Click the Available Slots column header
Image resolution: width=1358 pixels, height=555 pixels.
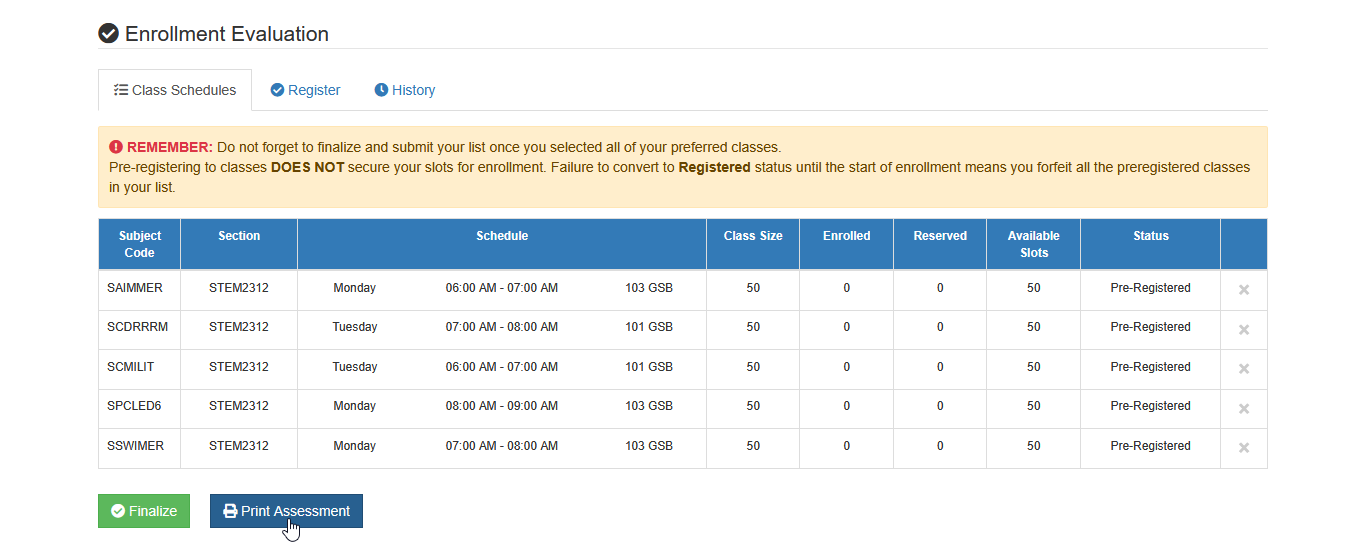click(1033, 244)
